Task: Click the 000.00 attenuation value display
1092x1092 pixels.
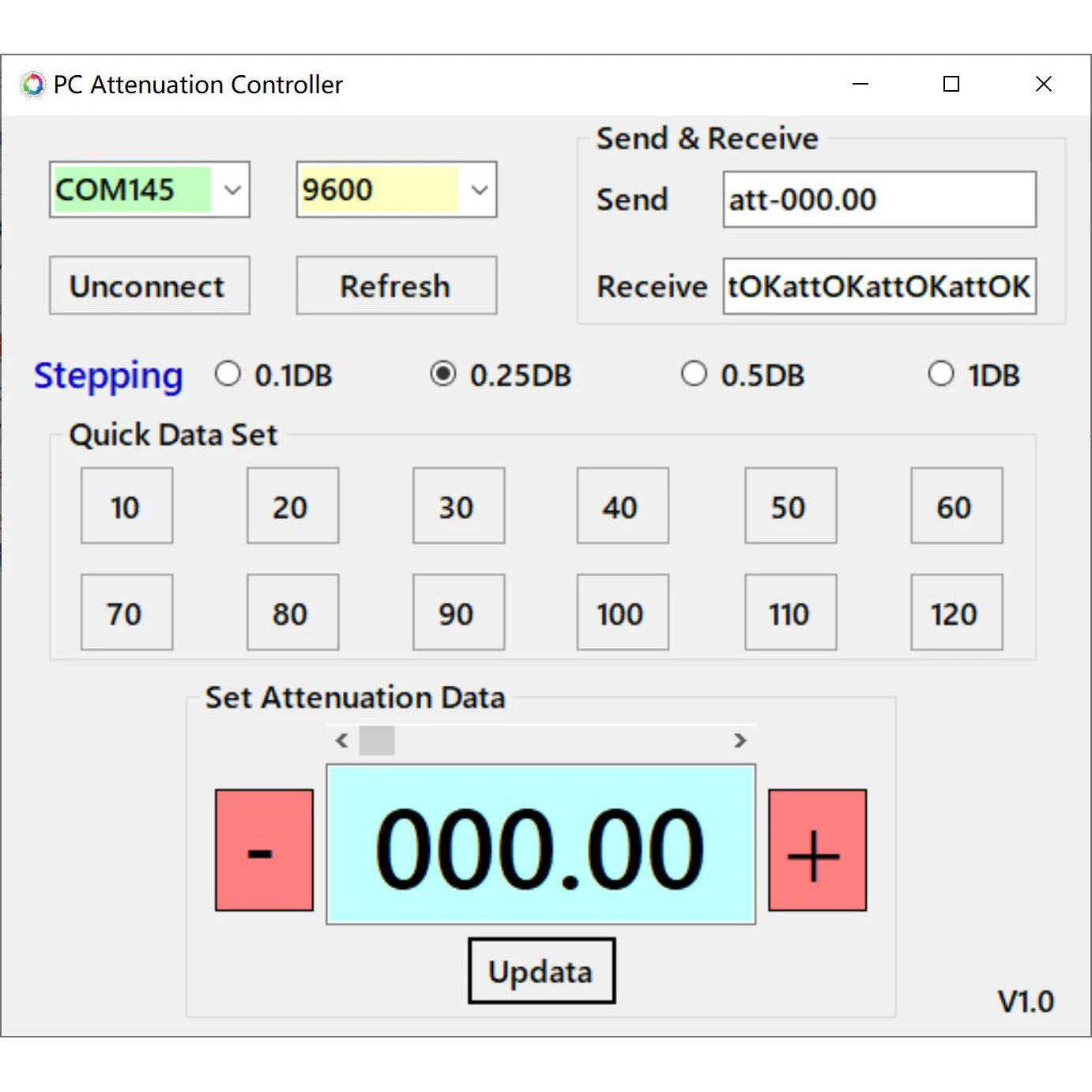Action: [540, 845]
